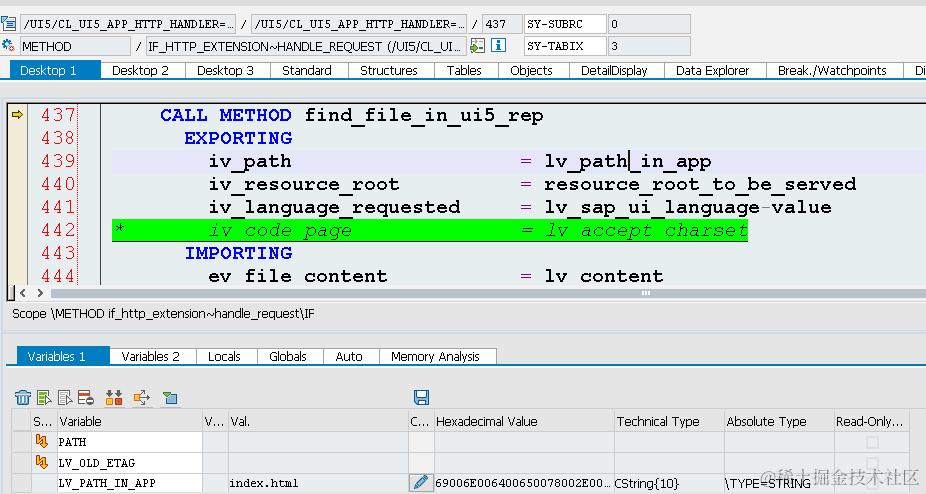Click the gear icon beside the METHOD field
926x494 pixels.
point(8,46)
